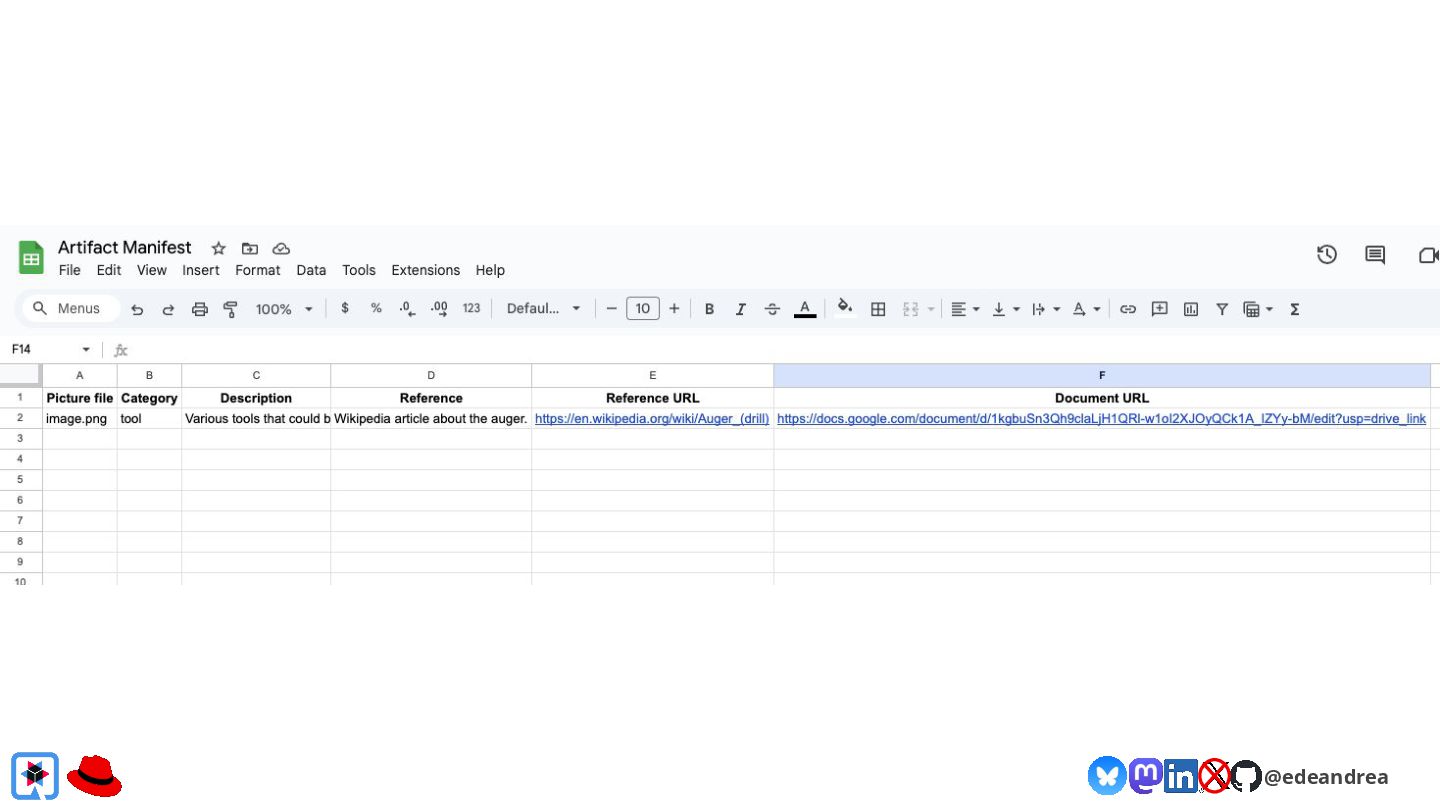Click the LinkedIn social icon
The width and height of the screenshot is (1440, 810).
[1181, 776]
